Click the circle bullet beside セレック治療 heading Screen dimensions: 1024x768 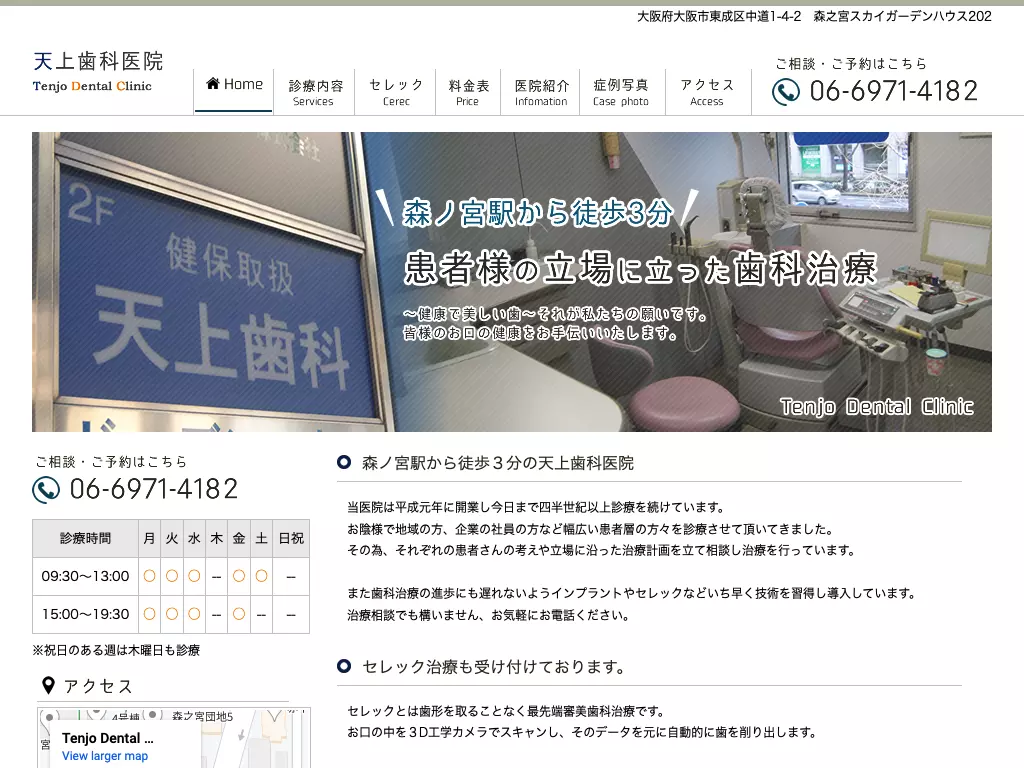[x=344, y=666]
